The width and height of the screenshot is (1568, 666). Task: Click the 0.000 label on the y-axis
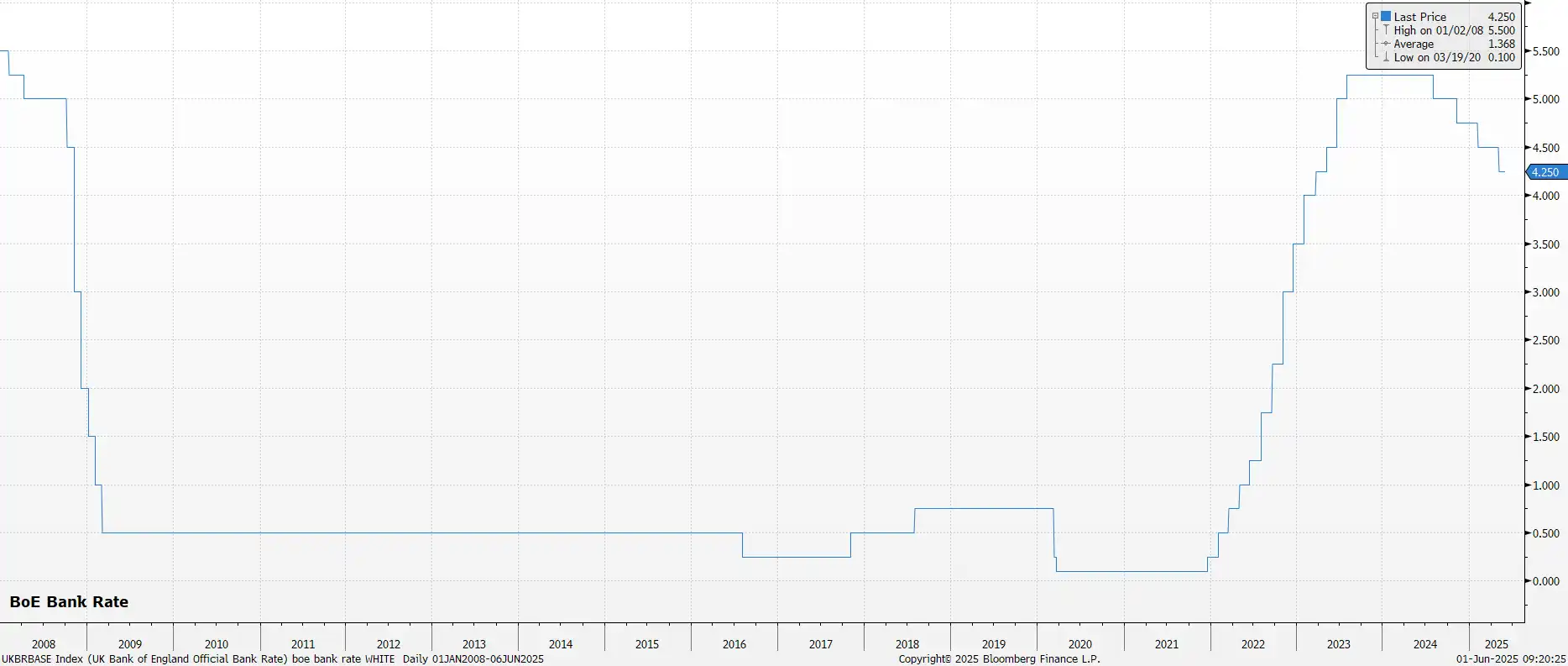pos(1546,581)
